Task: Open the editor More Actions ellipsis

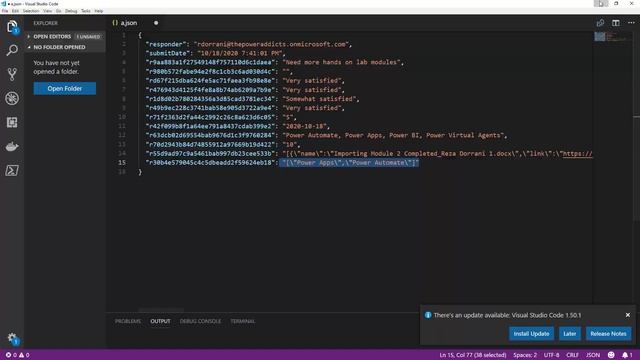Action: [631, 23]
